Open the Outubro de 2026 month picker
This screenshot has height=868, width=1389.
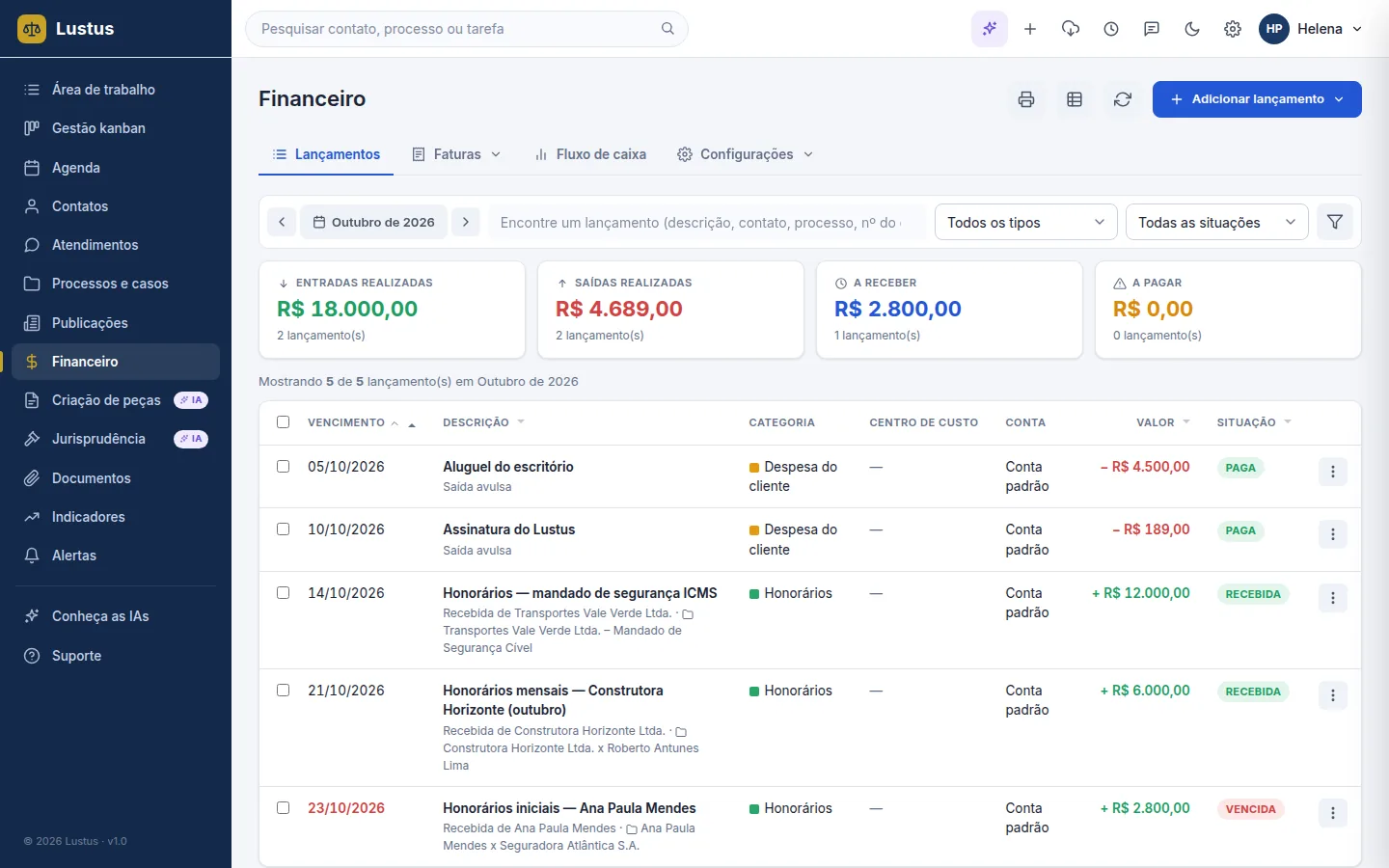374,222
